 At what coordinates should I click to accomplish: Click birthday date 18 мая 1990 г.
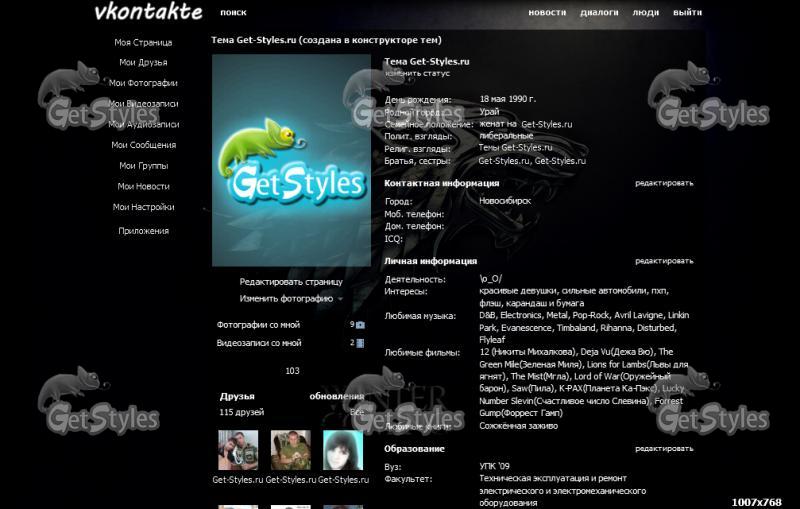click(x=507, y=99)
